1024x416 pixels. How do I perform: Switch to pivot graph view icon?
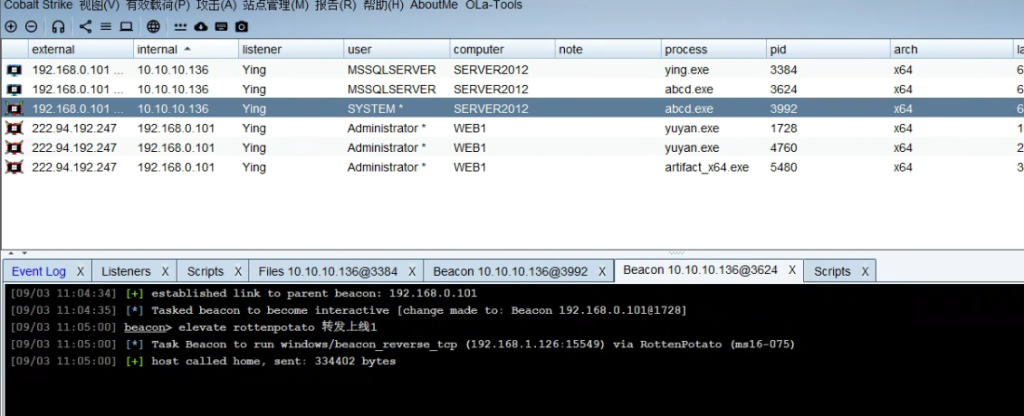click(x=86, y=27)
